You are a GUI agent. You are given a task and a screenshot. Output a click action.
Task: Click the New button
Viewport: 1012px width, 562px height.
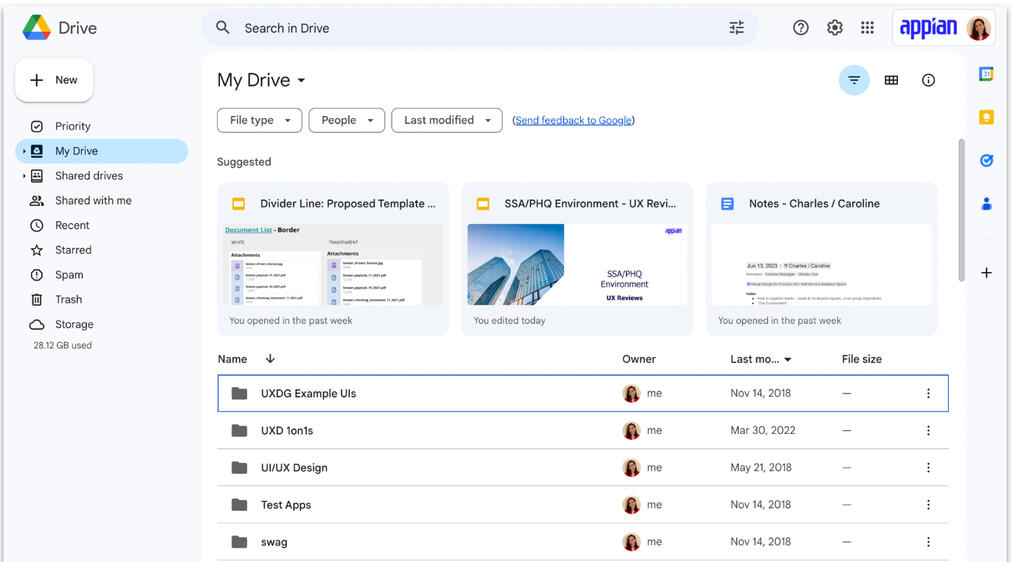click(54, 80)
